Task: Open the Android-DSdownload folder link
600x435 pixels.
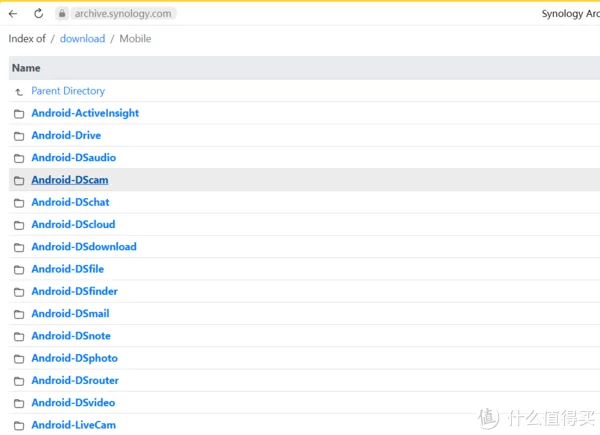Action: click(x=84, y=247)
